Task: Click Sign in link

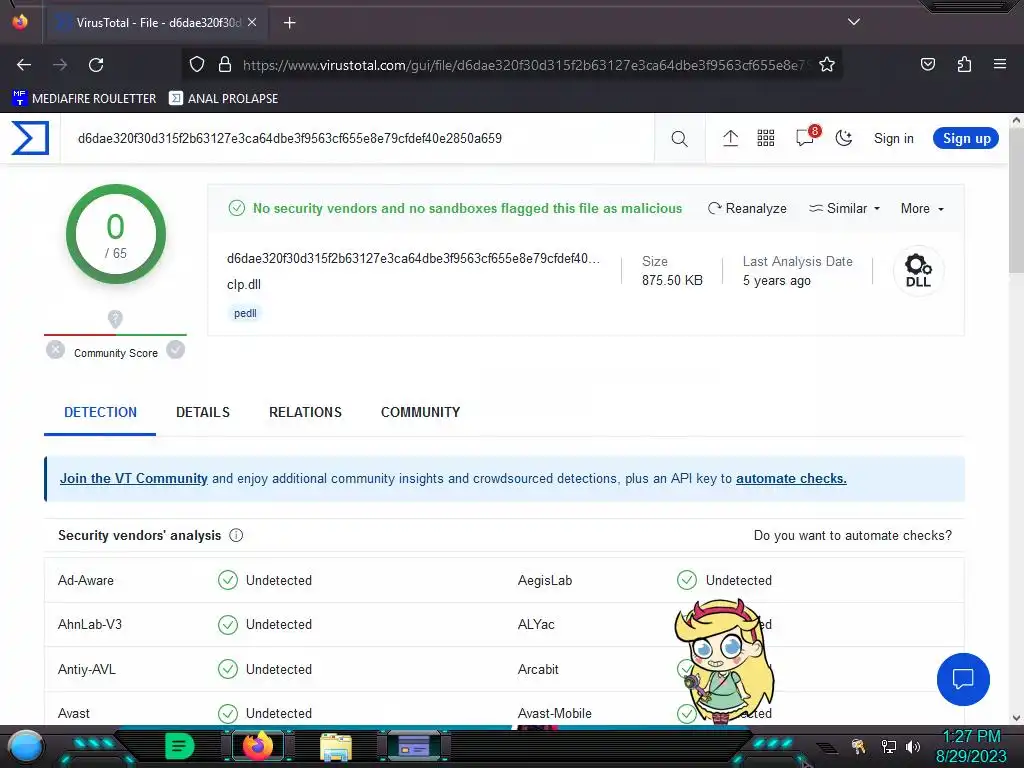Action: (x=893, y=138)
